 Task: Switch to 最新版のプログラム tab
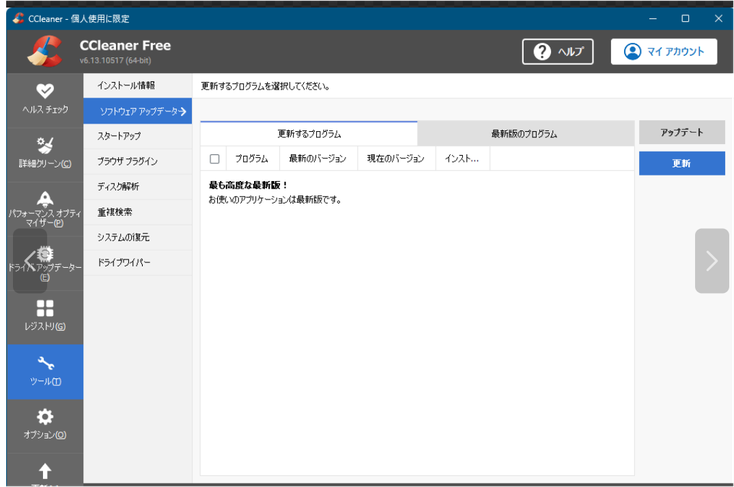click(525, 134)
